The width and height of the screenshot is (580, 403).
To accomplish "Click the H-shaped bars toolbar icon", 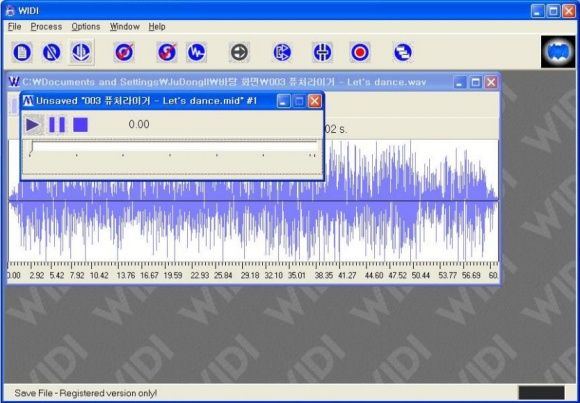I will pos(322,52).
